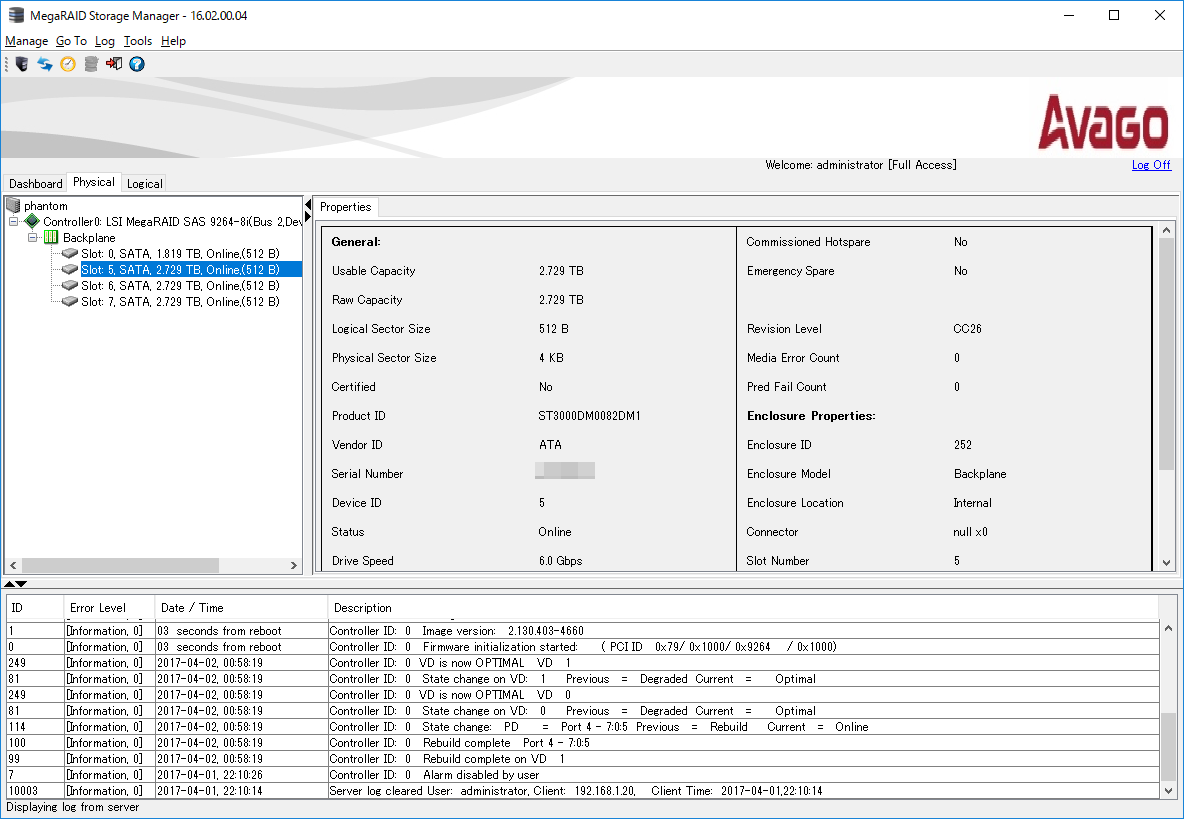This screenshot has height=819, width=1184.
Task: Switch to the Physical tab
Action: coord(94,182)
